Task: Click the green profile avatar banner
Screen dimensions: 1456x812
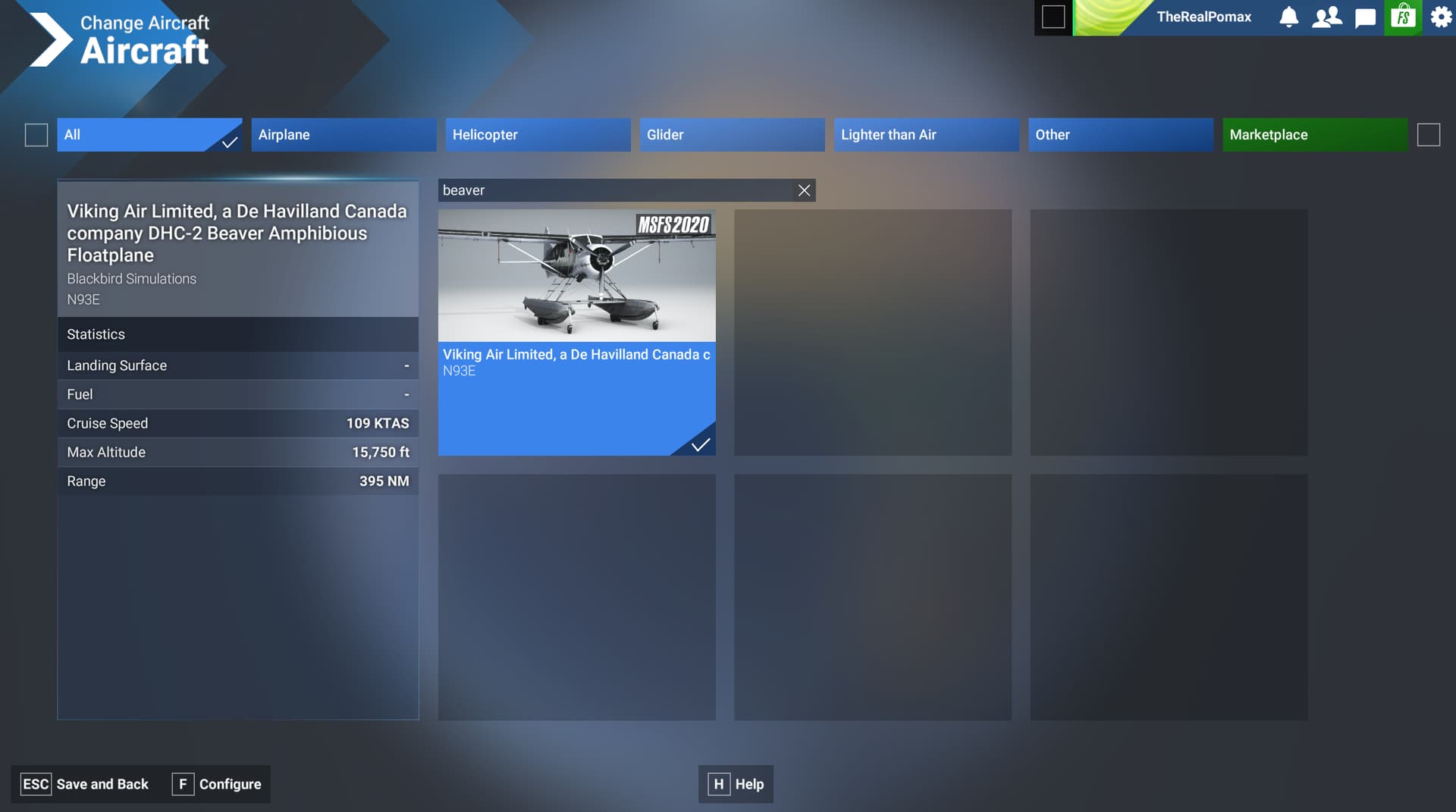Action: 1112,17
